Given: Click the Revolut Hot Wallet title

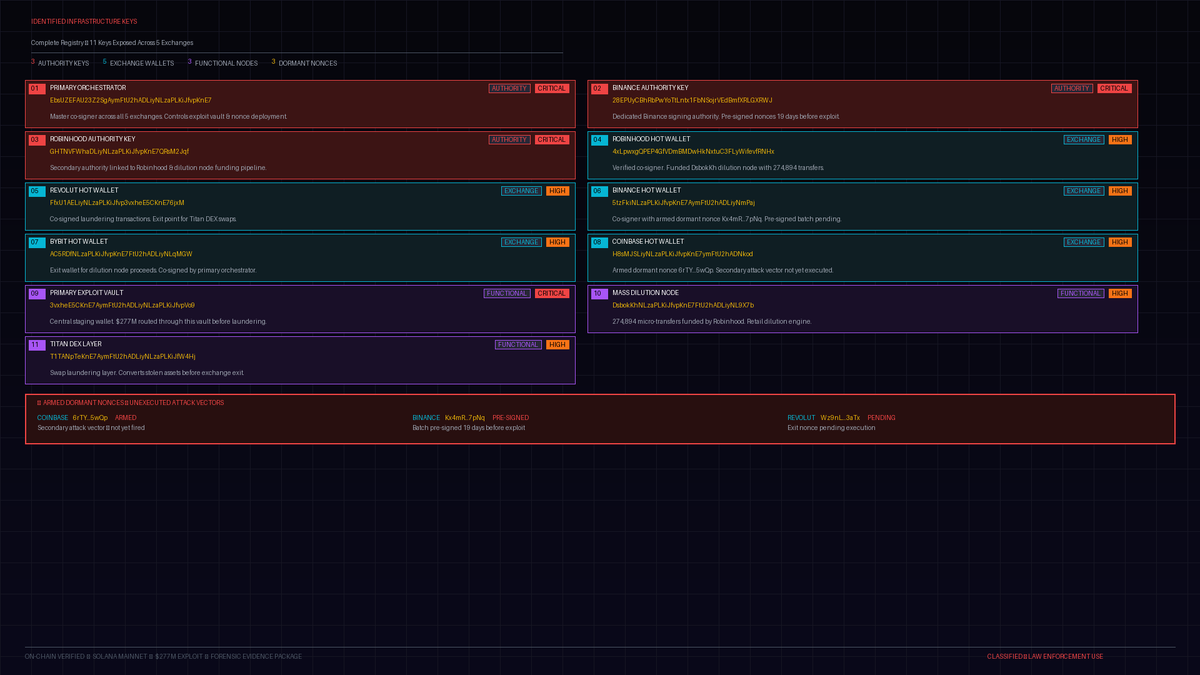Looking at the screenshot, I should pyautogui.click(x=84, y=190).
